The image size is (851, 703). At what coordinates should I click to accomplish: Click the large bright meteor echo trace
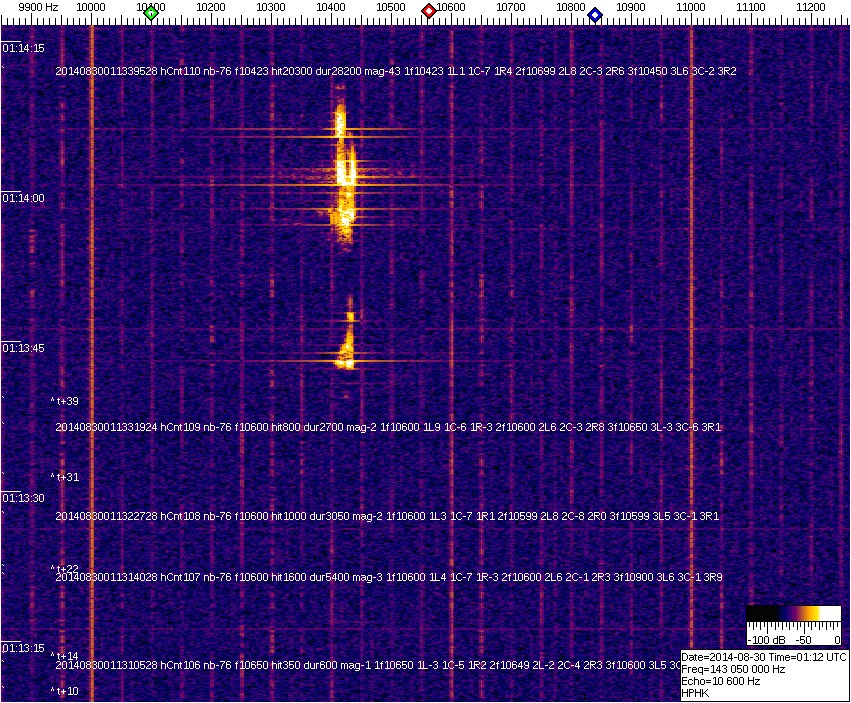[x=344, y=170]
